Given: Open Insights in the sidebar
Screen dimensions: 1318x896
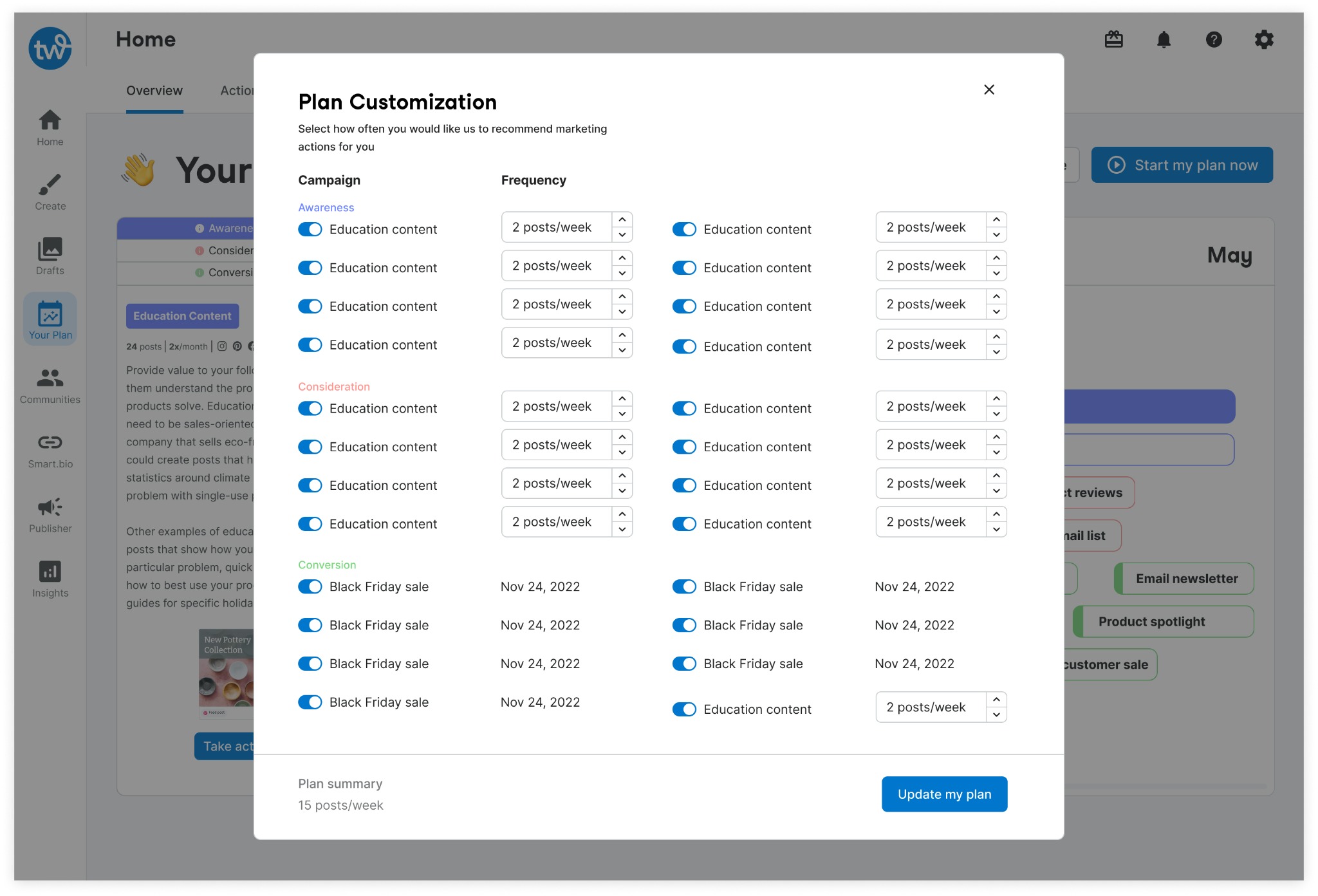Looking at the screenshot, I should (50, 579).
